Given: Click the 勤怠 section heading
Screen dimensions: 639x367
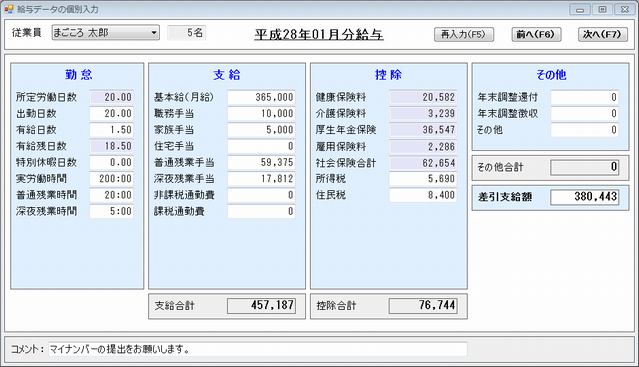Looking at the screenshot, I should pos(79,75).
